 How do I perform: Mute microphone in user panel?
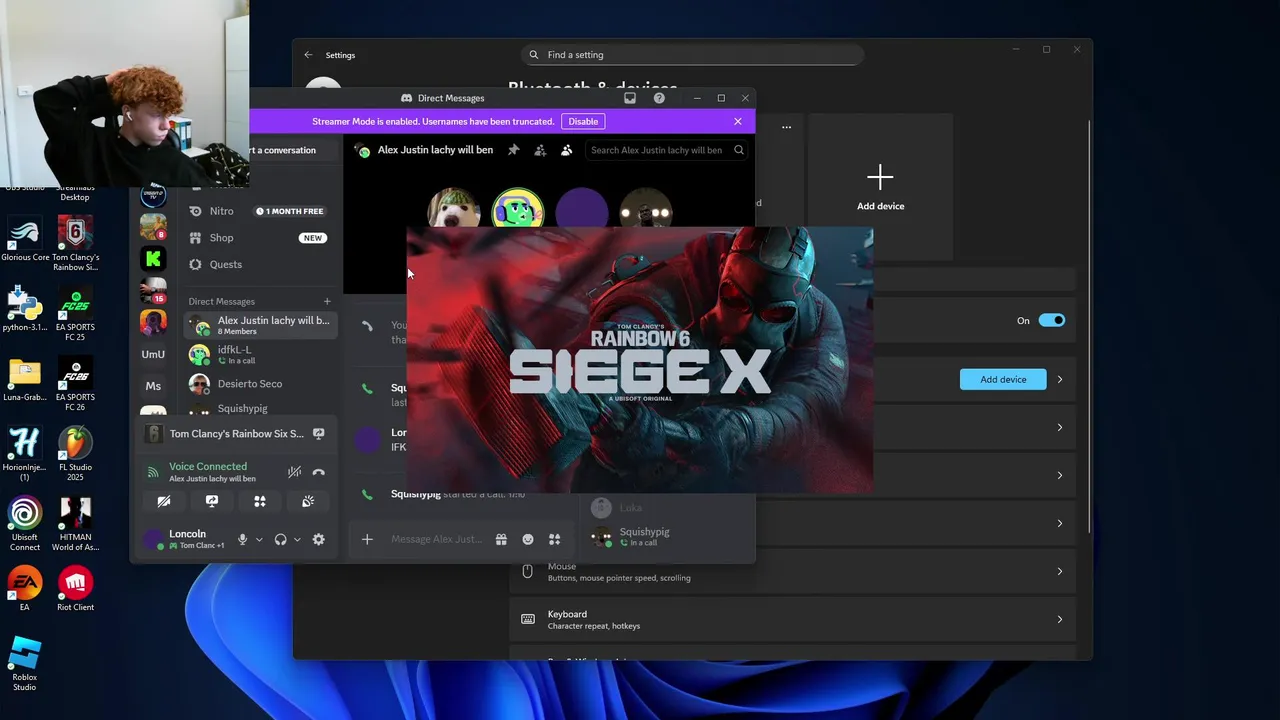(x=242, y=539)
